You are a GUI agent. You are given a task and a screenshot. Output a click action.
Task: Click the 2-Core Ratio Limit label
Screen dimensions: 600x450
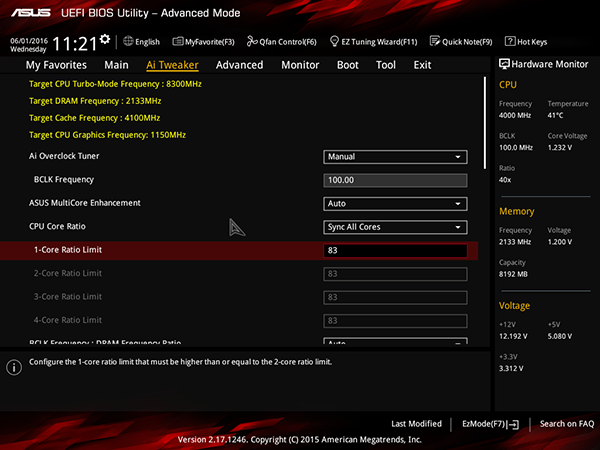pos(68,273)
